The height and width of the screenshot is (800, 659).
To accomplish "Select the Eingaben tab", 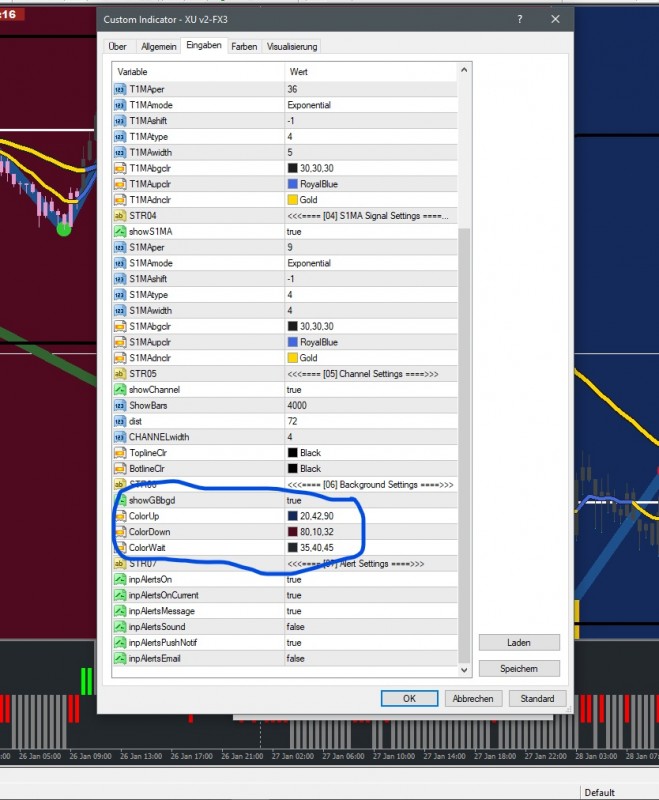I will pos(204,45).
